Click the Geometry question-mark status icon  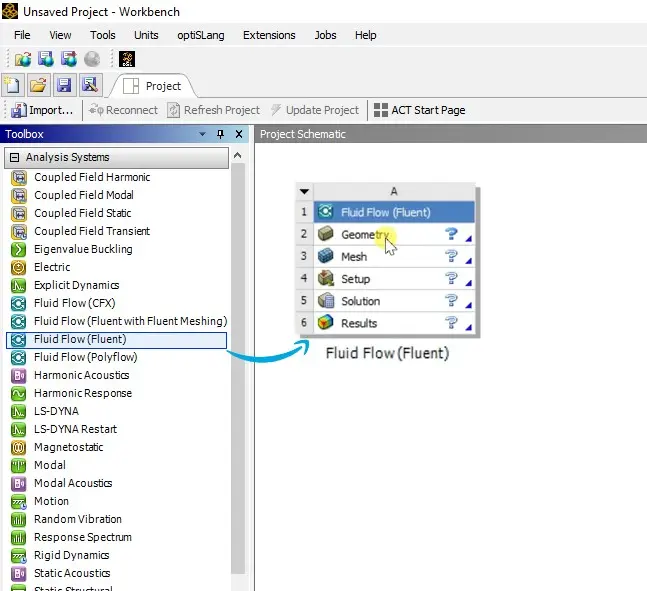[451, 234]
